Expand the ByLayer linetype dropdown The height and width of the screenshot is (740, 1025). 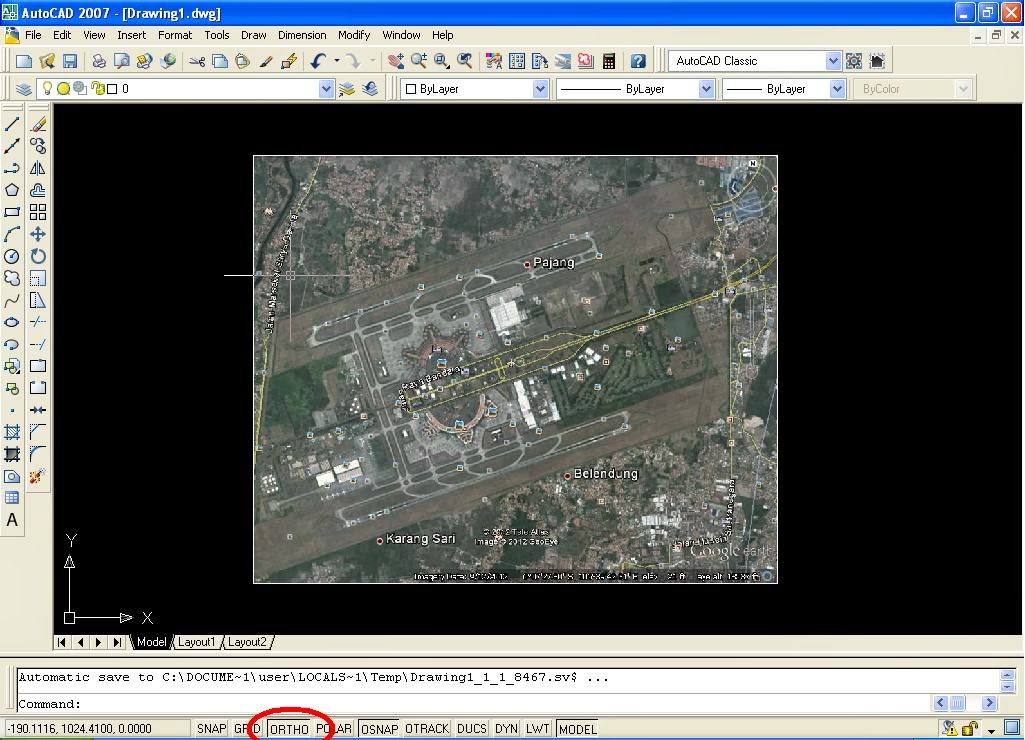click(x=706, y=89)
